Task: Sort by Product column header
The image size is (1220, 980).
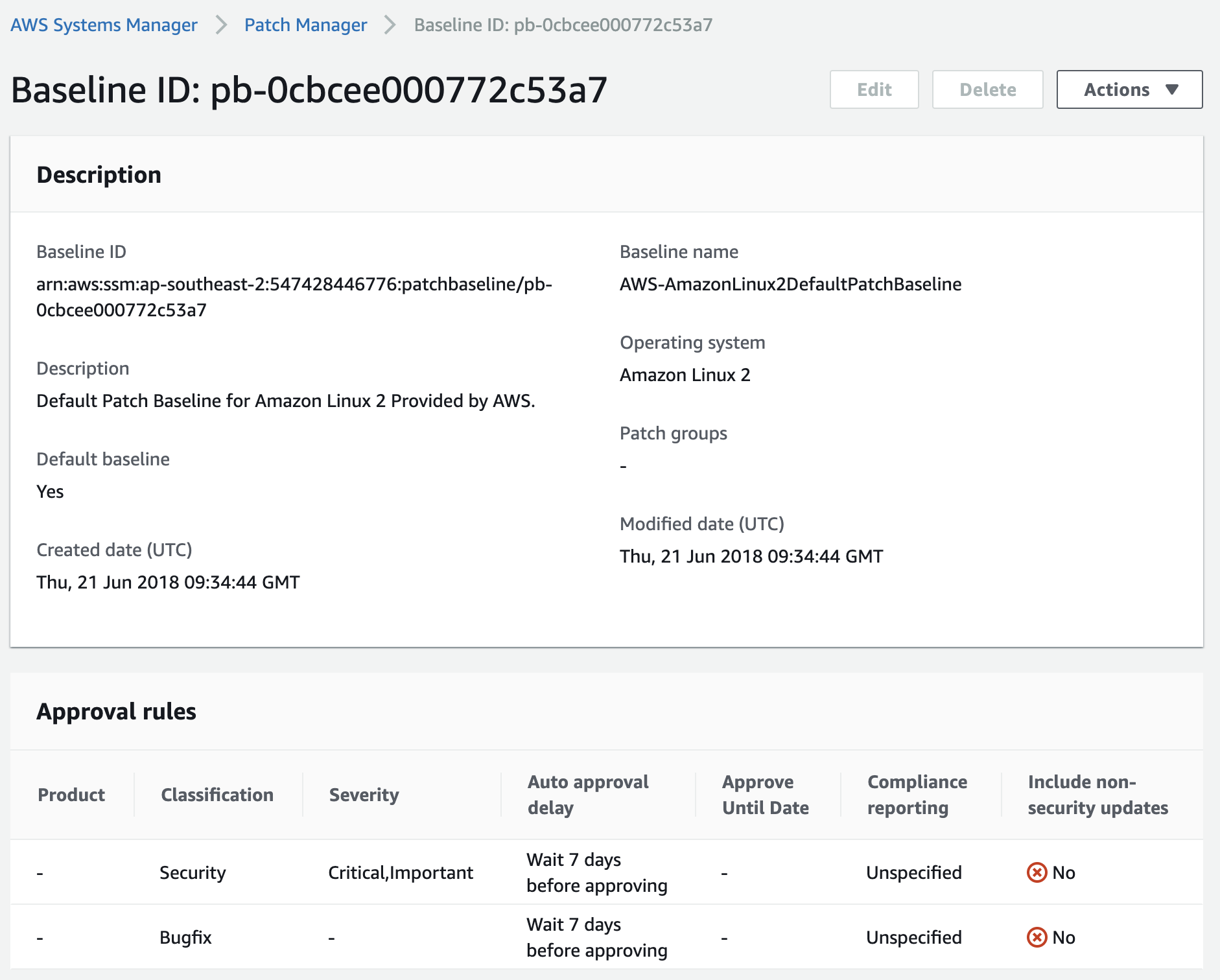Action: point(71,795)
